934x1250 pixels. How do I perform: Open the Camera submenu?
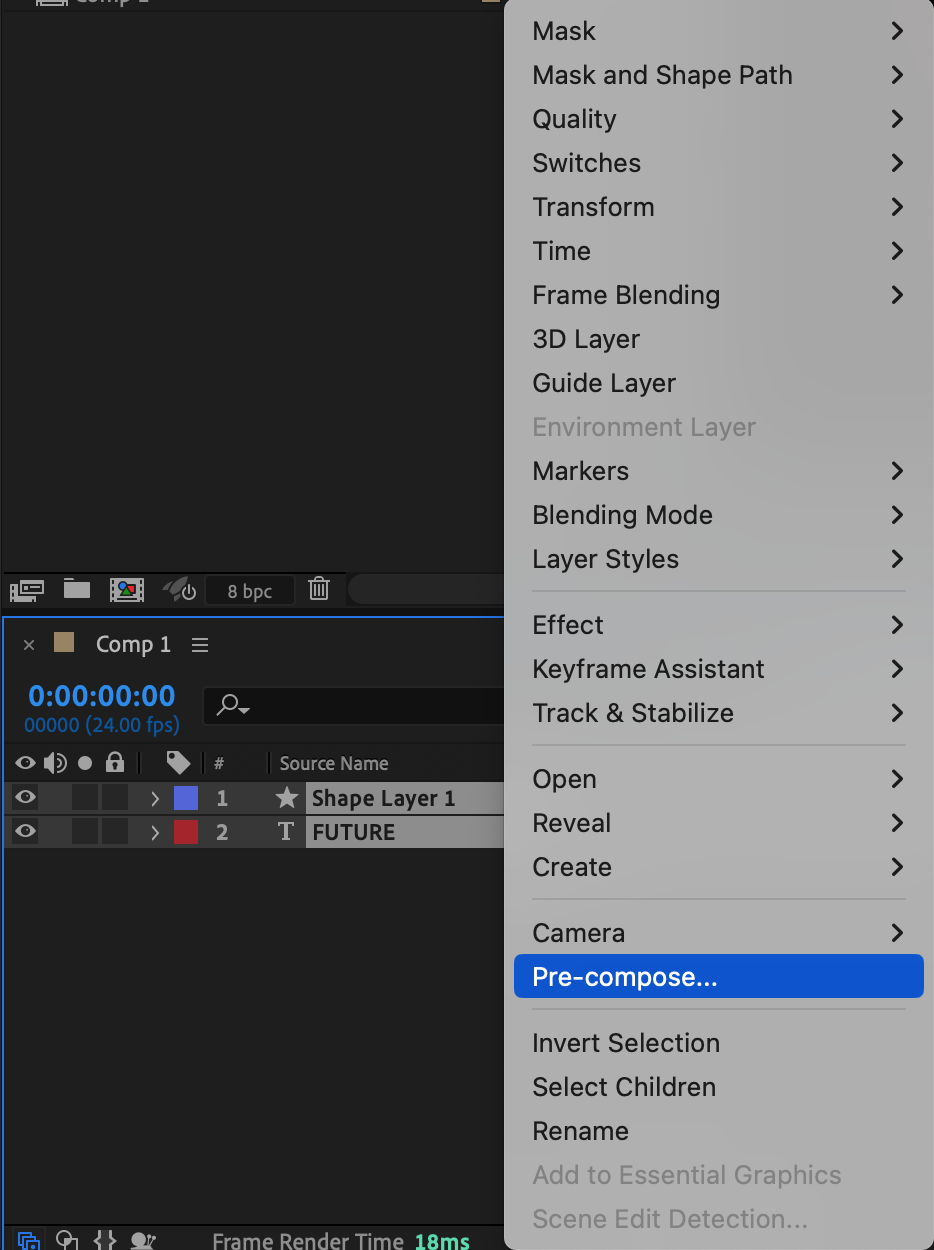pos(718,933)
